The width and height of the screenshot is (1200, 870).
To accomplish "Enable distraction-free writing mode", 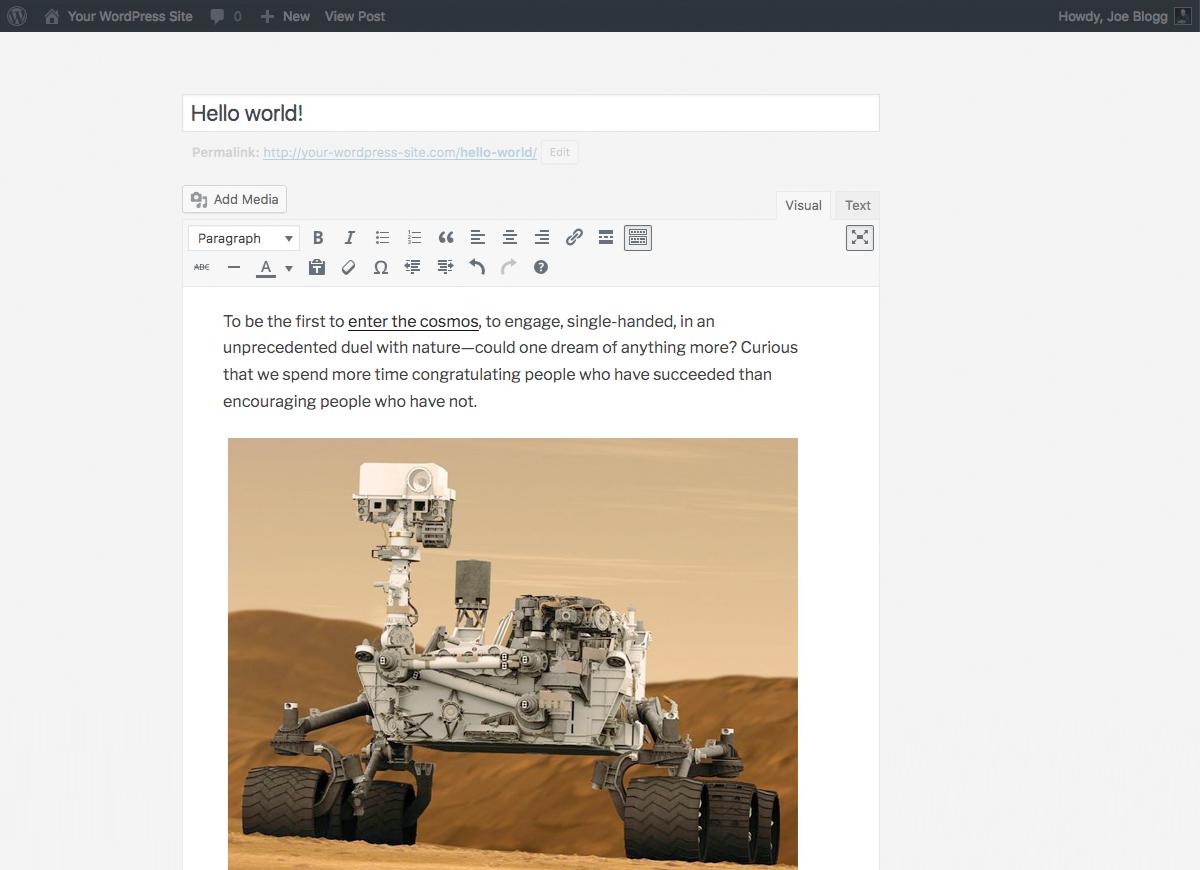I will coord(860,238).
